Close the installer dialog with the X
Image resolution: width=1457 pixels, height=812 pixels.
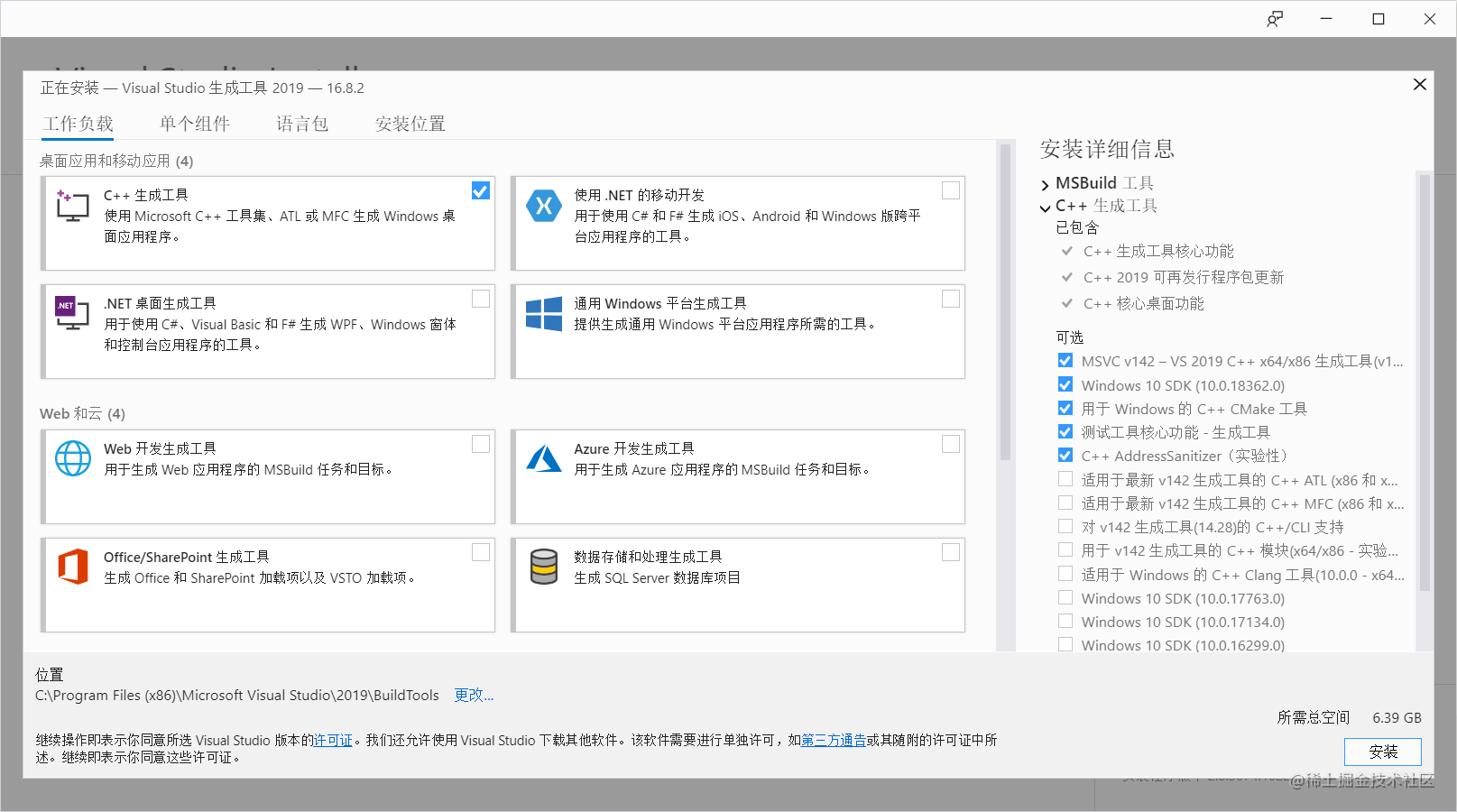[1419, 84]
